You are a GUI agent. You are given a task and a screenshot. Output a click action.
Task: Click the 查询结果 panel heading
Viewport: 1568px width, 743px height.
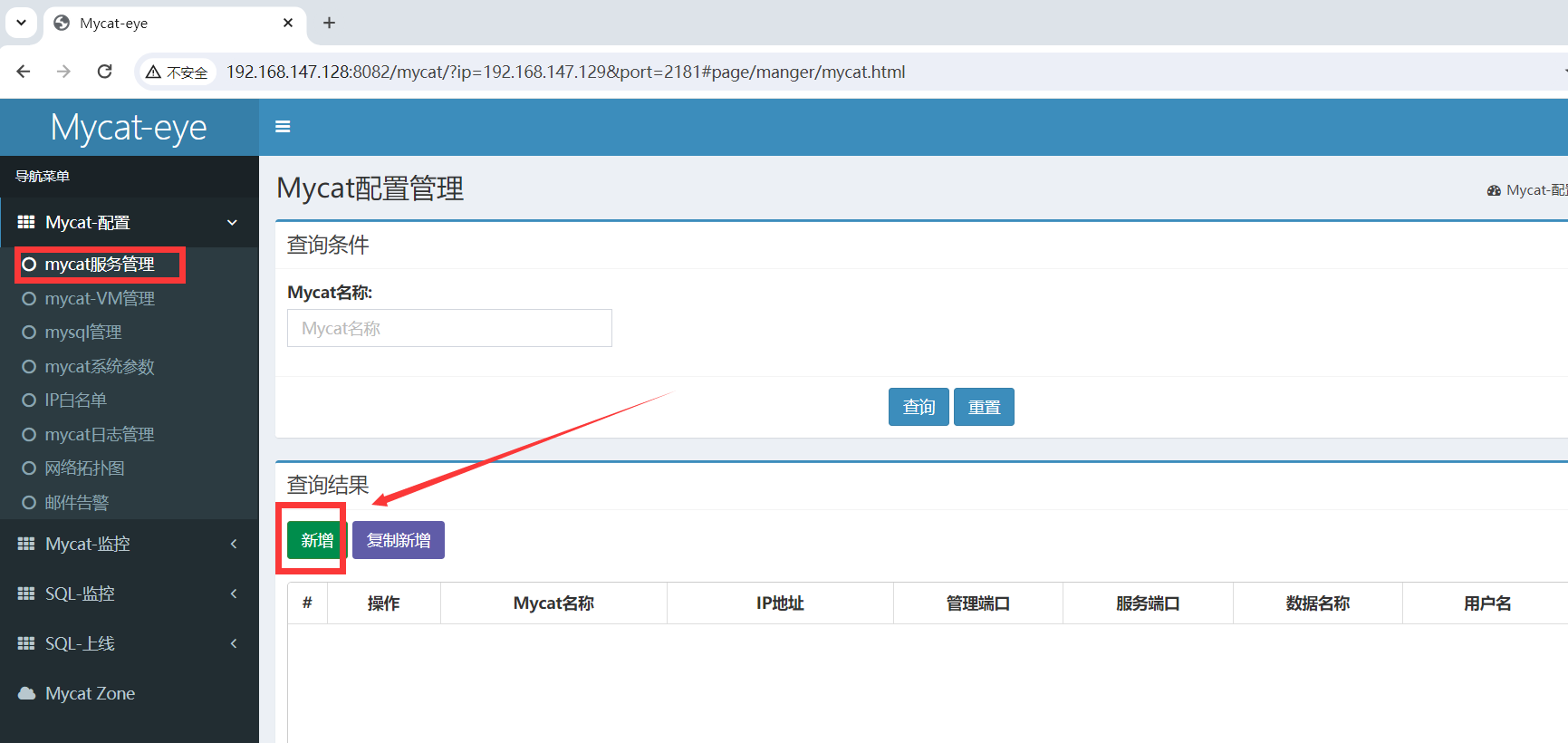pos(328,486)
